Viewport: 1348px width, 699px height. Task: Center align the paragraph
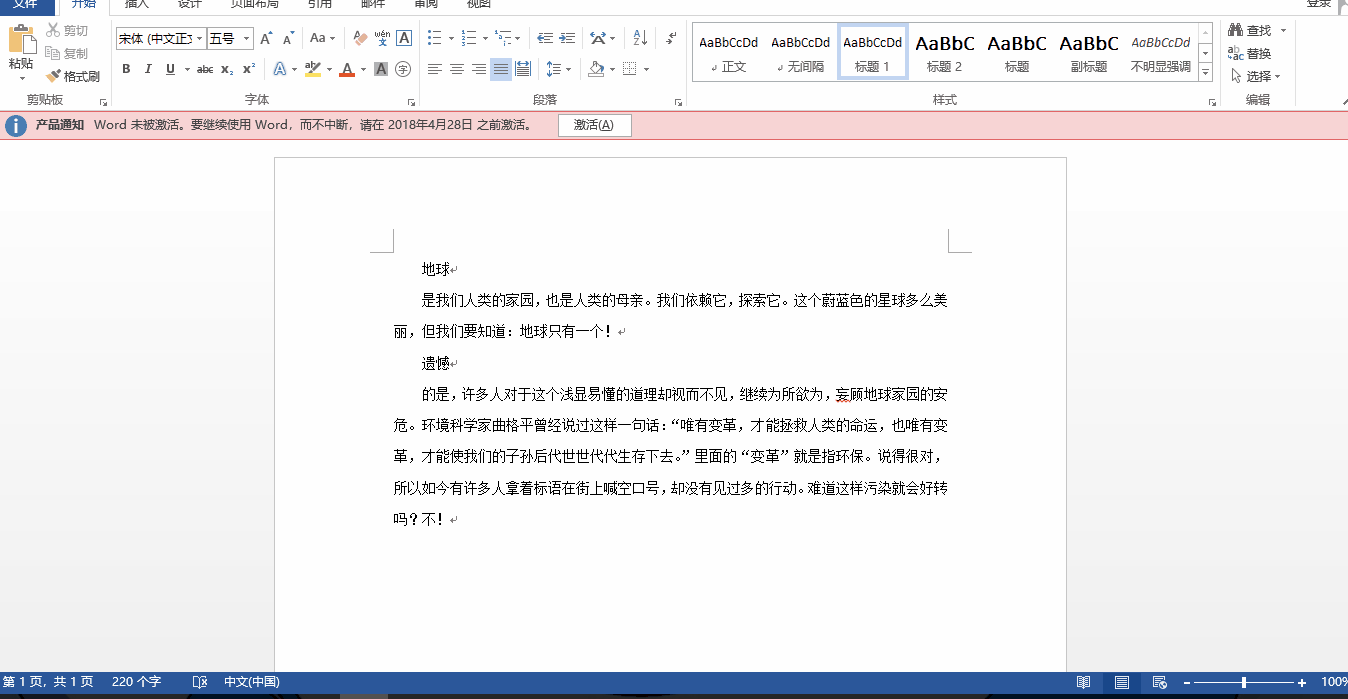(457, 69)
